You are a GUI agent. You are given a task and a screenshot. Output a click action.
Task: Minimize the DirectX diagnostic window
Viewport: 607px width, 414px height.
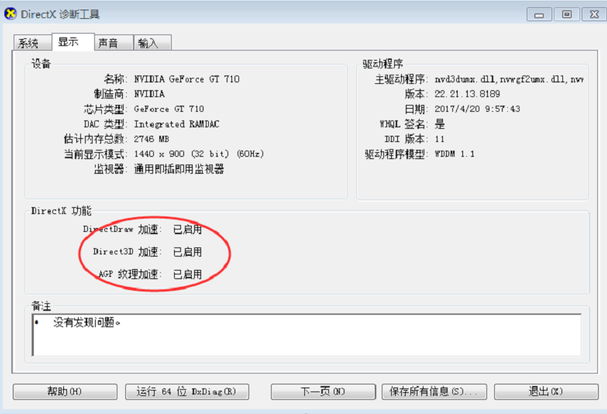[539, 15]
